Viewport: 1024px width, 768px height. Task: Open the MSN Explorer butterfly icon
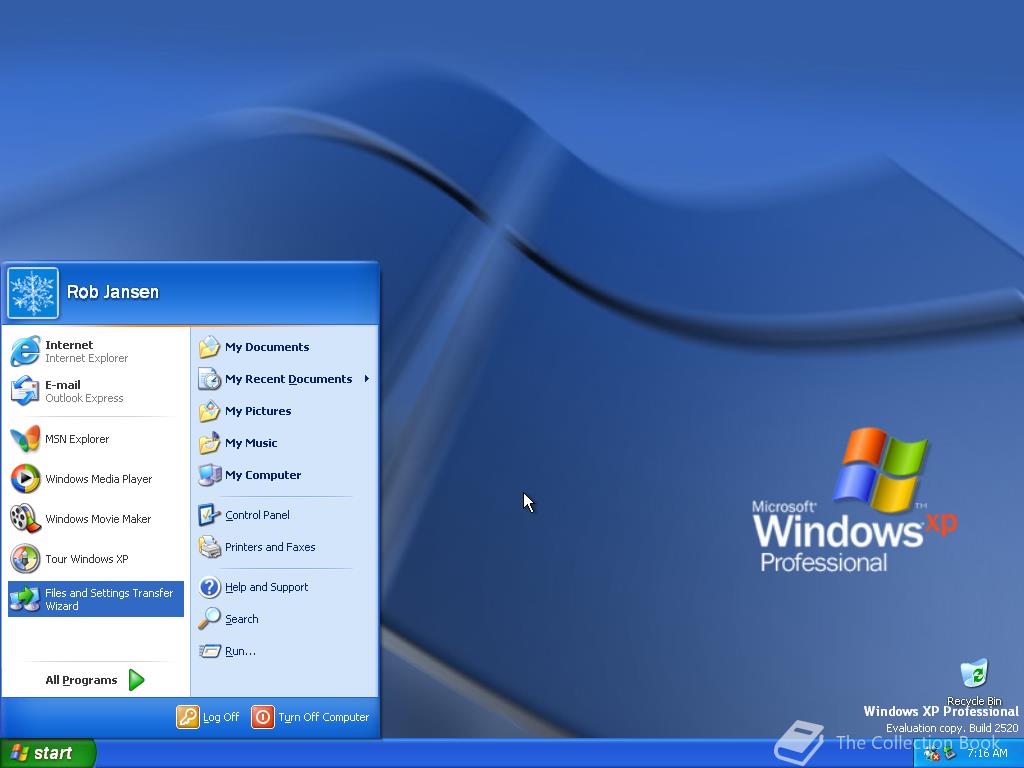pos(25,439)
